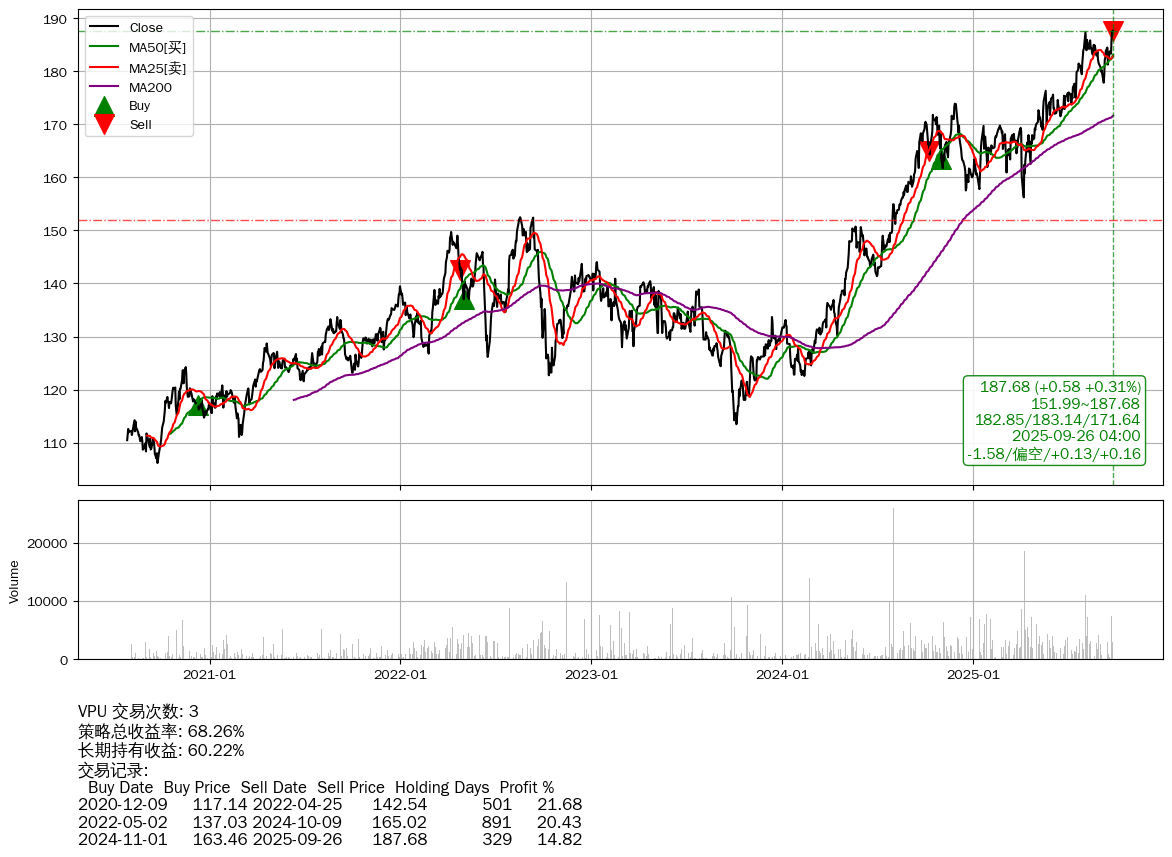1172x857 pixels.
Task: Click the red Sell marker from October 2024
Action: click(x=929, y=151)
